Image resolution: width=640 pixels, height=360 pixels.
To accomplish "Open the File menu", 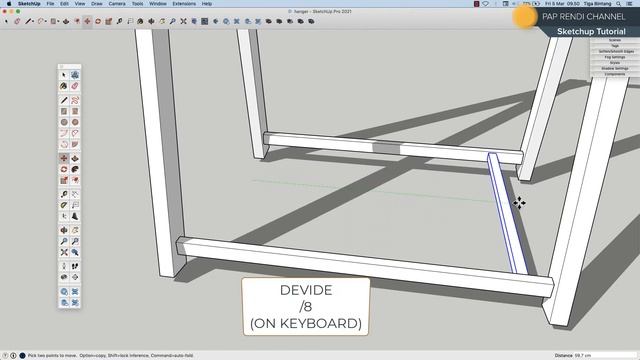I will [x=50, y=4].
